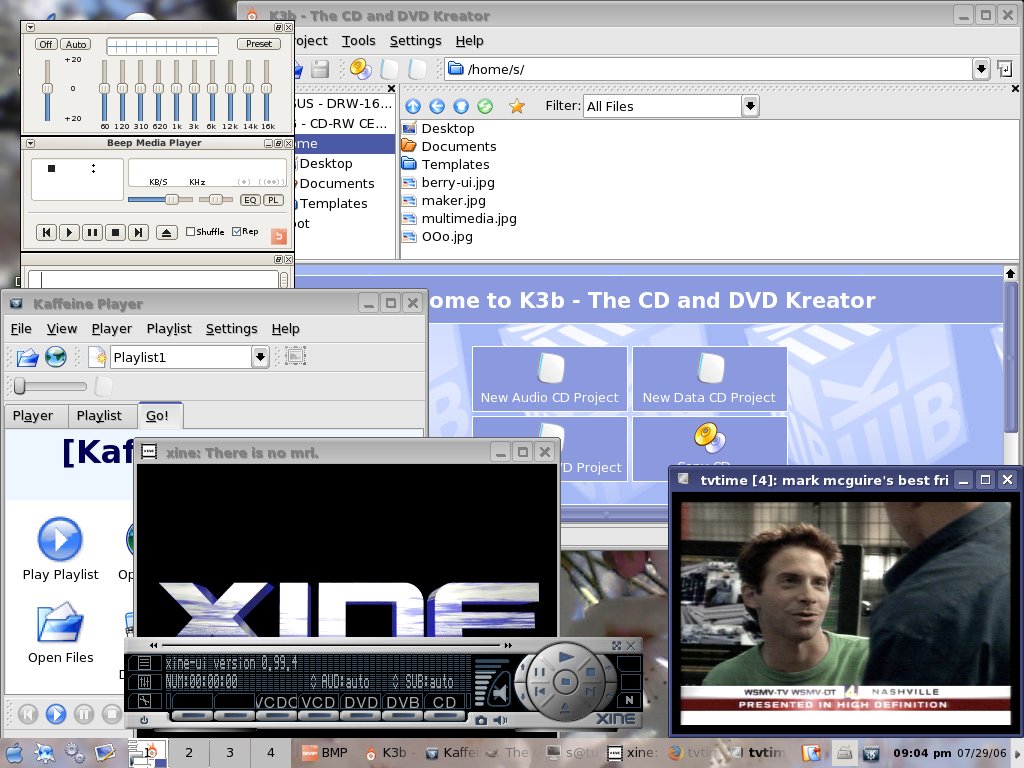Click the xine eject button on round pad
This screenshot has height=768, width=1024.
point(565,707)
